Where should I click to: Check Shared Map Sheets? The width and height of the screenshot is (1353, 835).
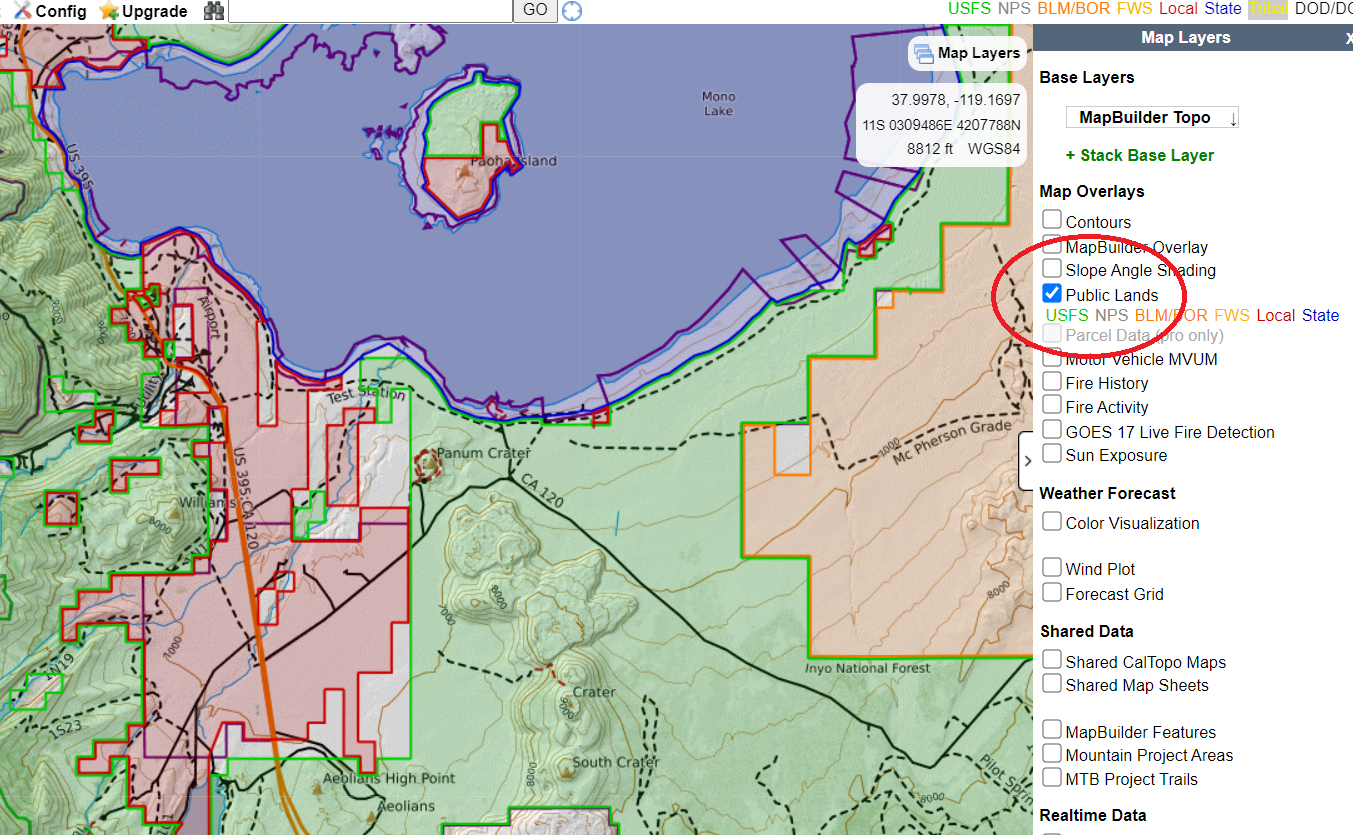1052,683
